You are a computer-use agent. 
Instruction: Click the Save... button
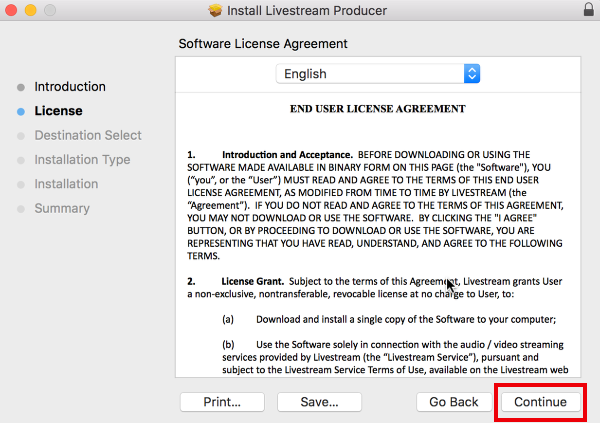tap(319, 402)
